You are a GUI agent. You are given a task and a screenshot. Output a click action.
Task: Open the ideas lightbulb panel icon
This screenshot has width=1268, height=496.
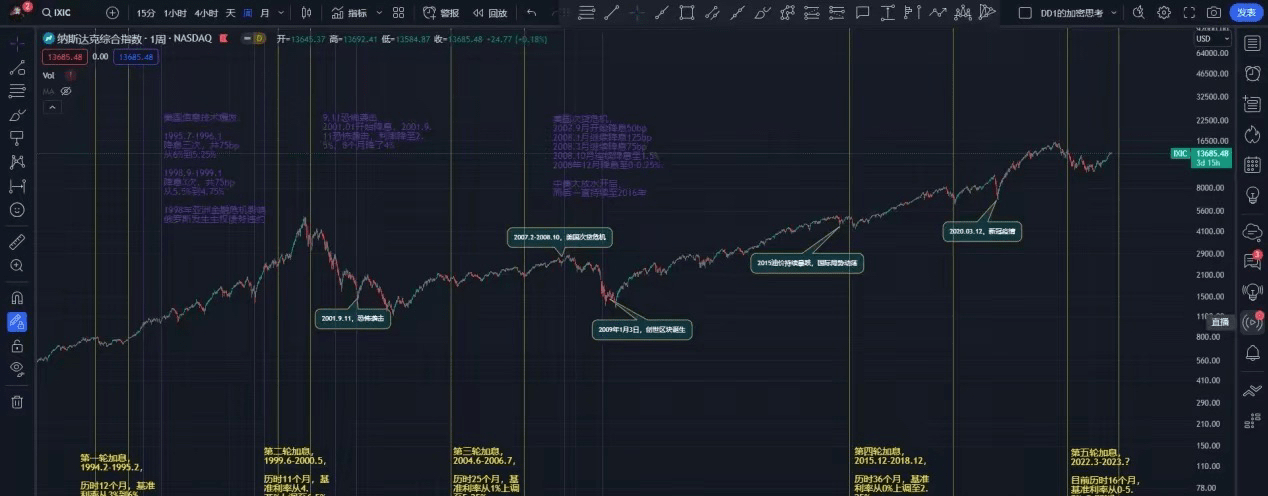coord(1252,195)
